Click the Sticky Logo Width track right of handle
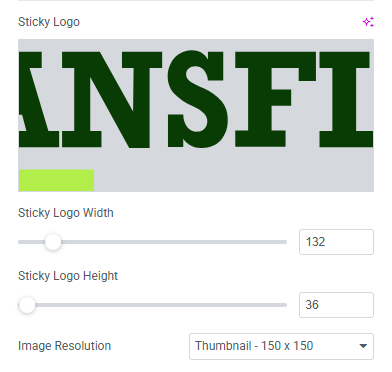 tap(174, 242)
